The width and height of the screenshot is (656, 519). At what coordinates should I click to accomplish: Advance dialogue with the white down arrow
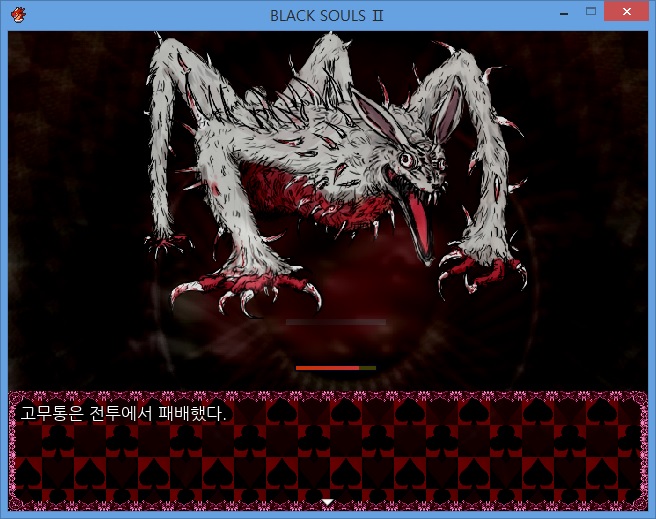click(x=328, y=502)
